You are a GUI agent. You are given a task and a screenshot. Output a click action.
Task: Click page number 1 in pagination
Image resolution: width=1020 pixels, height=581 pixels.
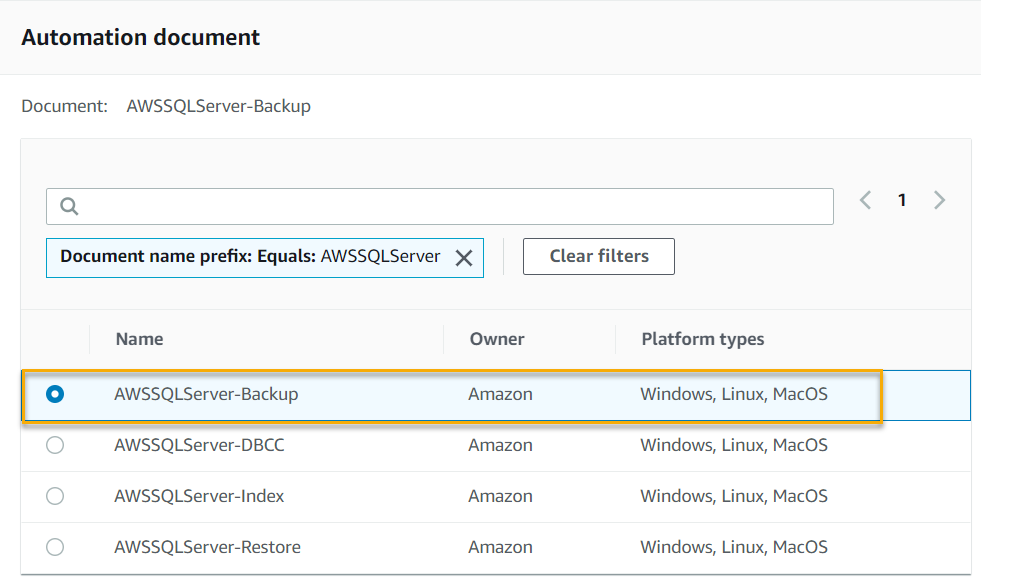pyautogui.click(x=902, y=200)
